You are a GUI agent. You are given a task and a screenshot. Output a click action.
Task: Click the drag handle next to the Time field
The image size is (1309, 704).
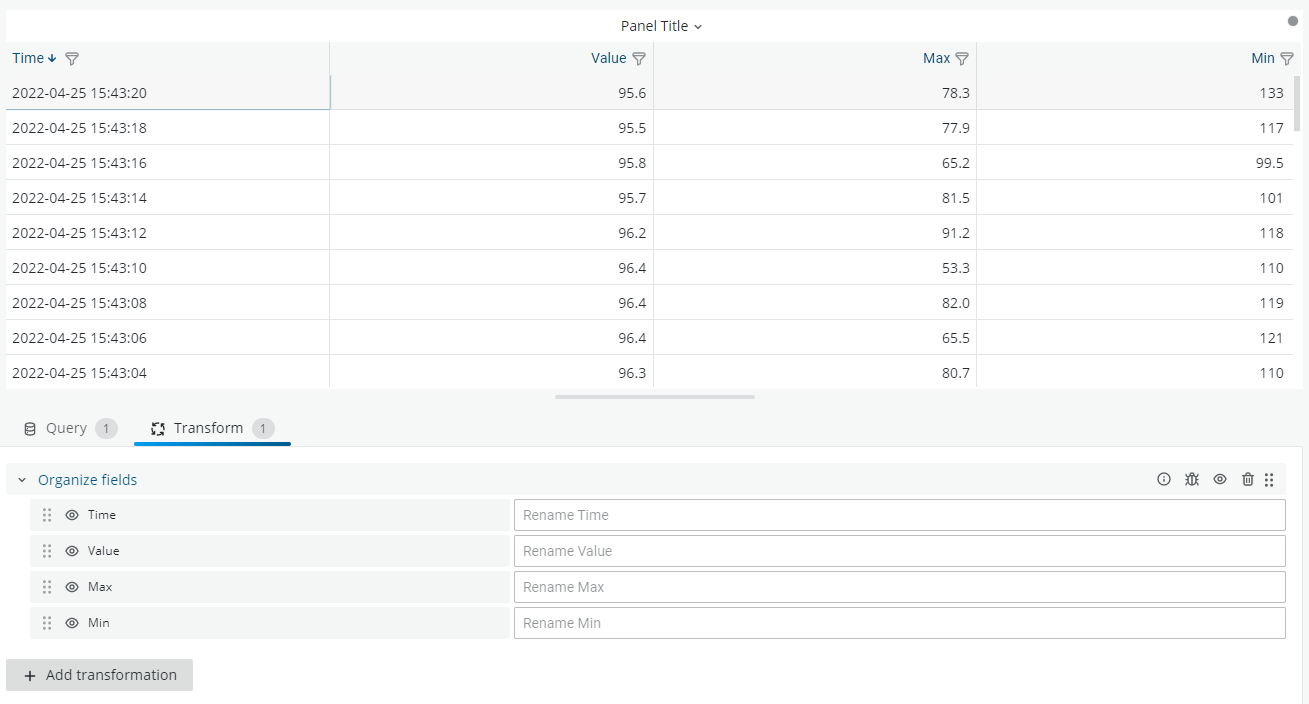pos(46,514)
